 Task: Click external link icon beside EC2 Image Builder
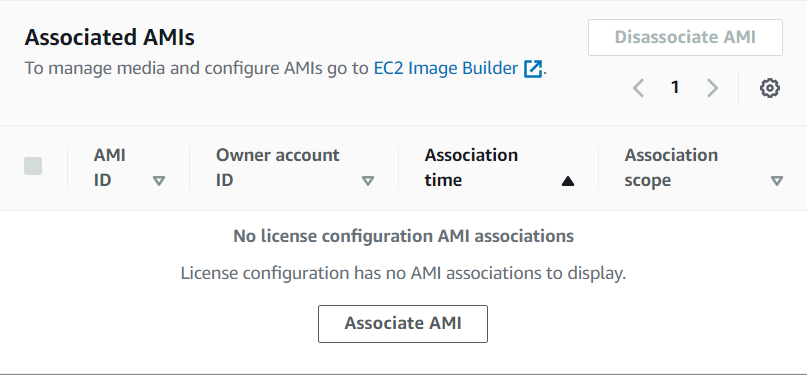click(533, 69)
